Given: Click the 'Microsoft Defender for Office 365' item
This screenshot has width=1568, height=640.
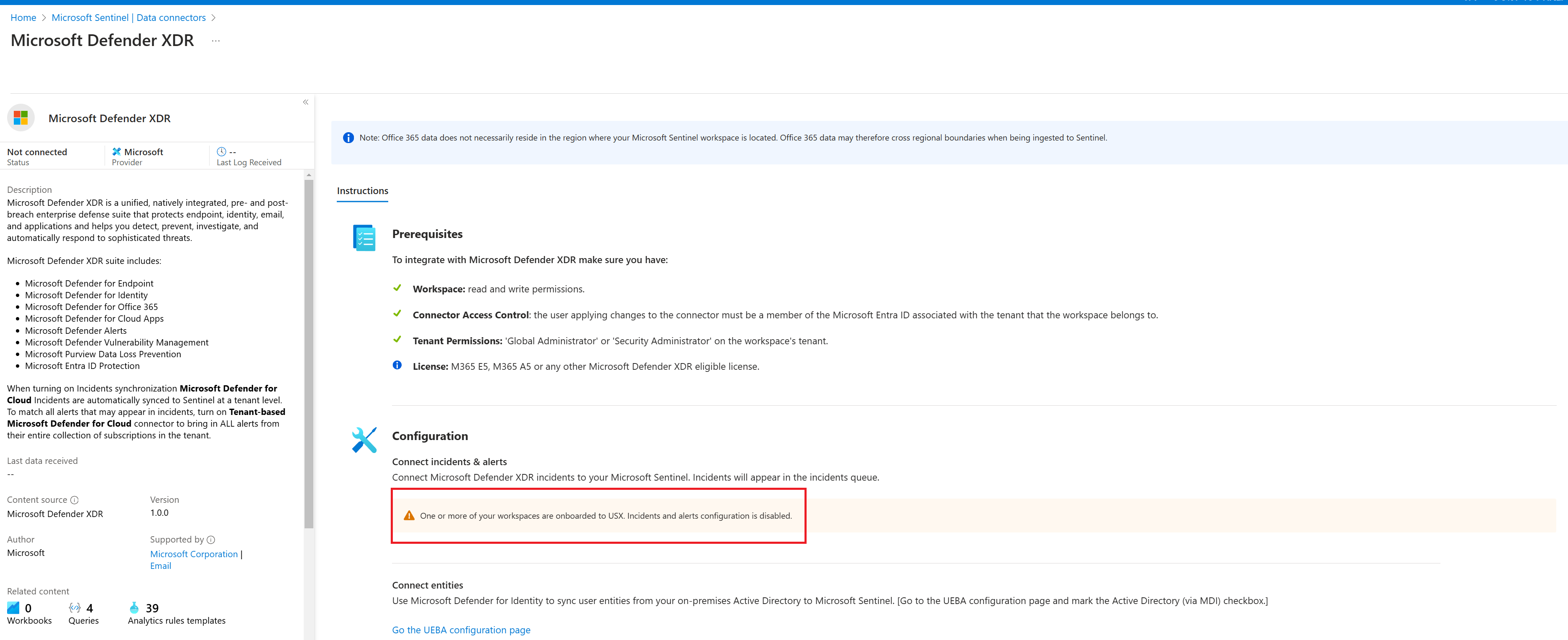Looking at the screenshot, I should [x=91, y=307].
